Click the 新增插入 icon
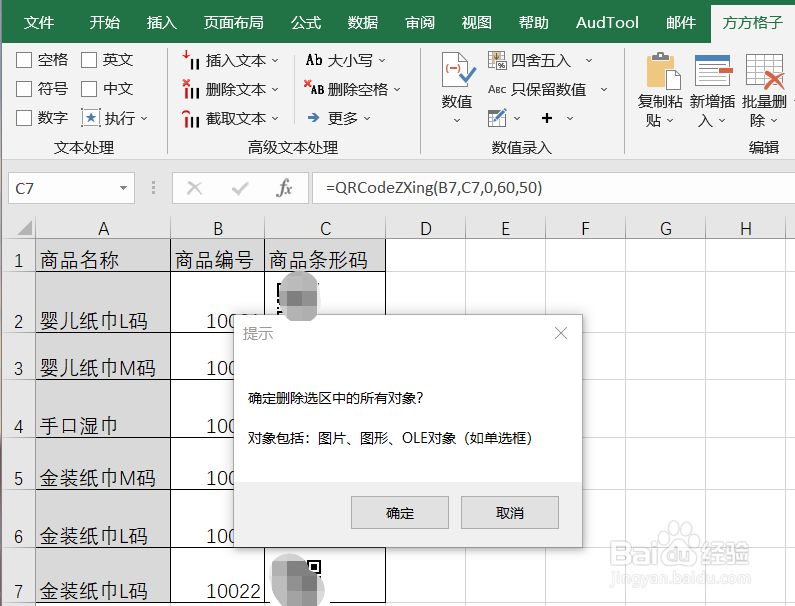Screen dimensions: 795x606 pyautogui.click(x=713, y=70)
